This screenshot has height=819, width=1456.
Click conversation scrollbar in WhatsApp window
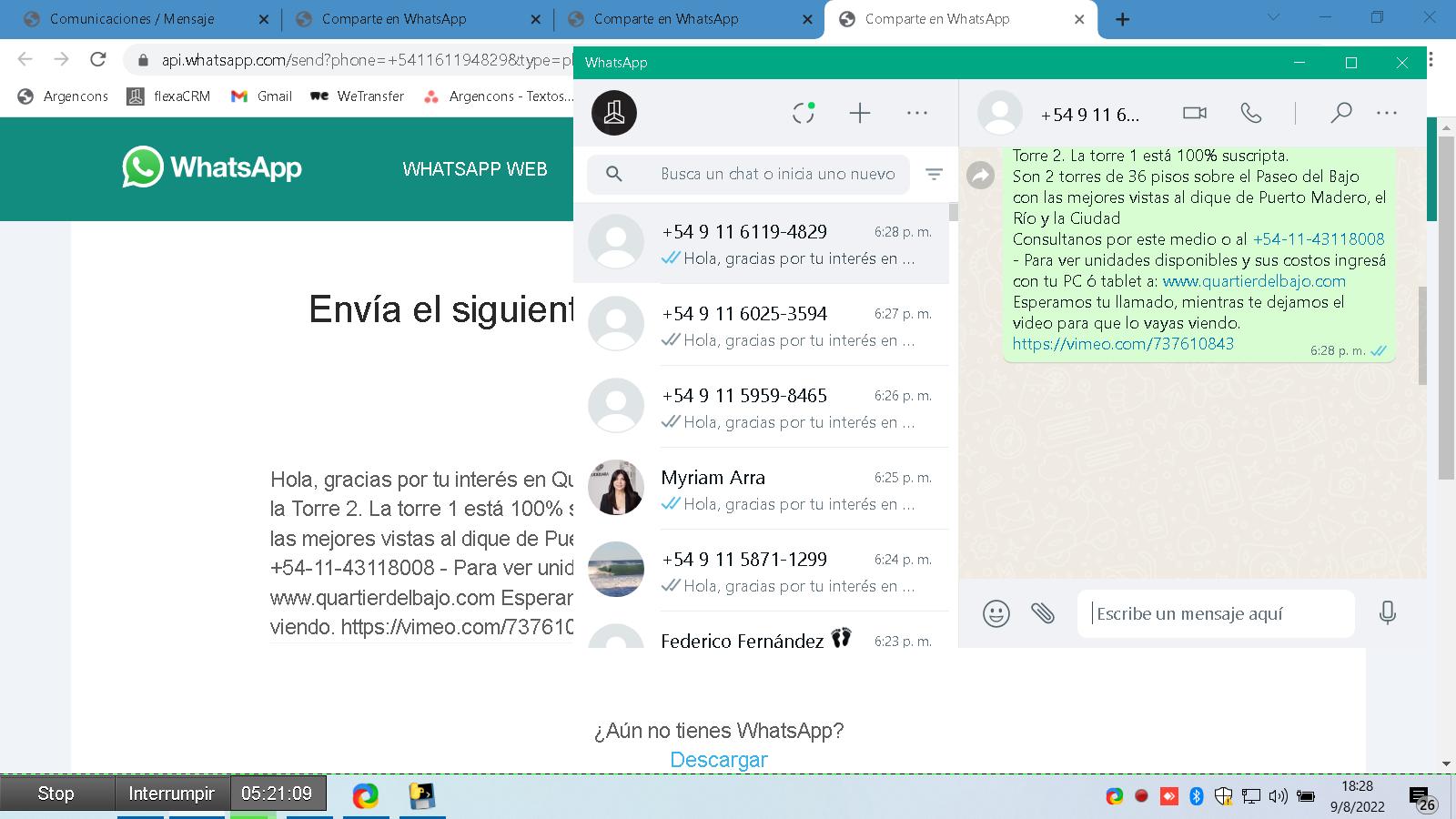pyautogui.click(x=1422, y=337)
